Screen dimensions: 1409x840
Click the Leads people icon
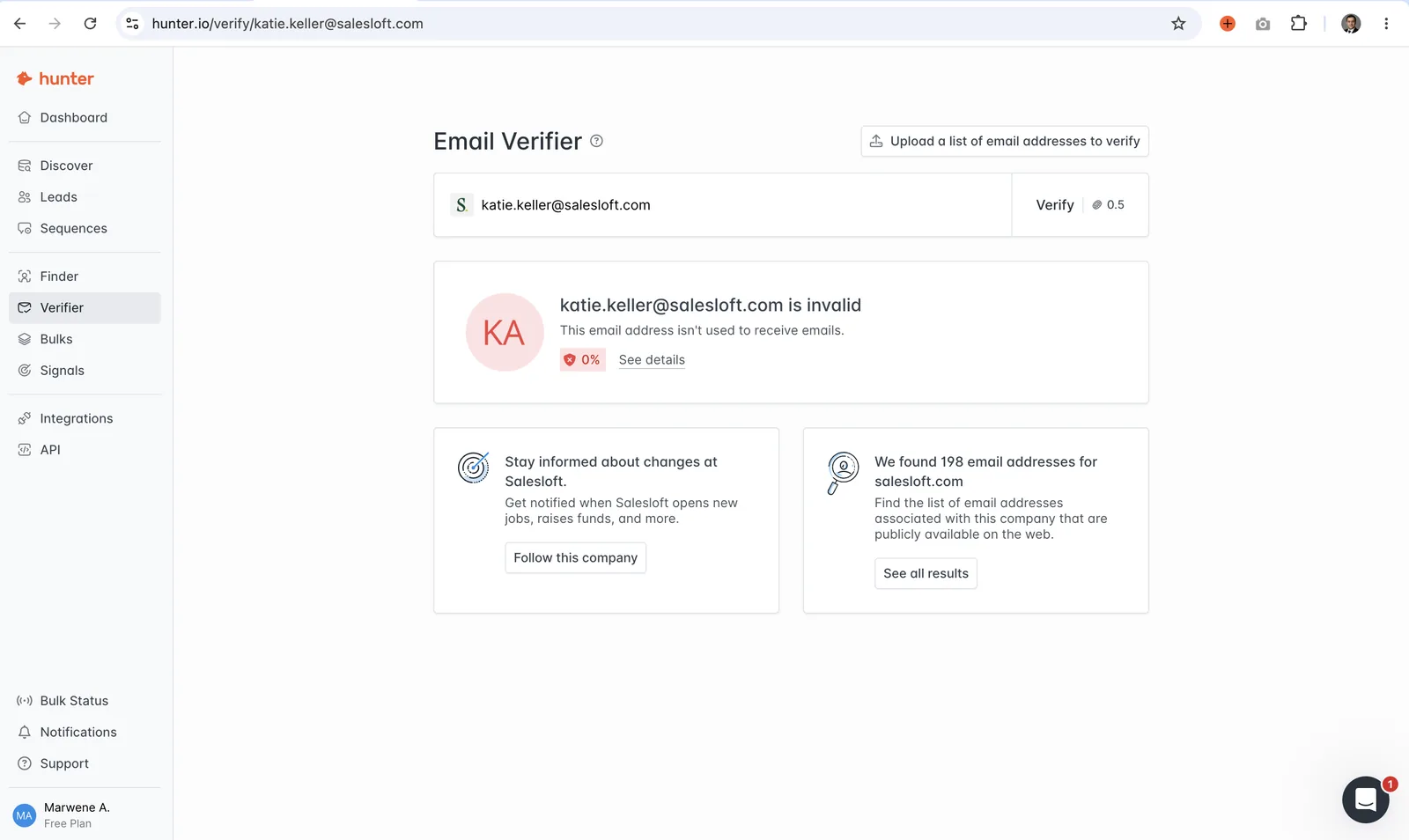pos(25,197)
